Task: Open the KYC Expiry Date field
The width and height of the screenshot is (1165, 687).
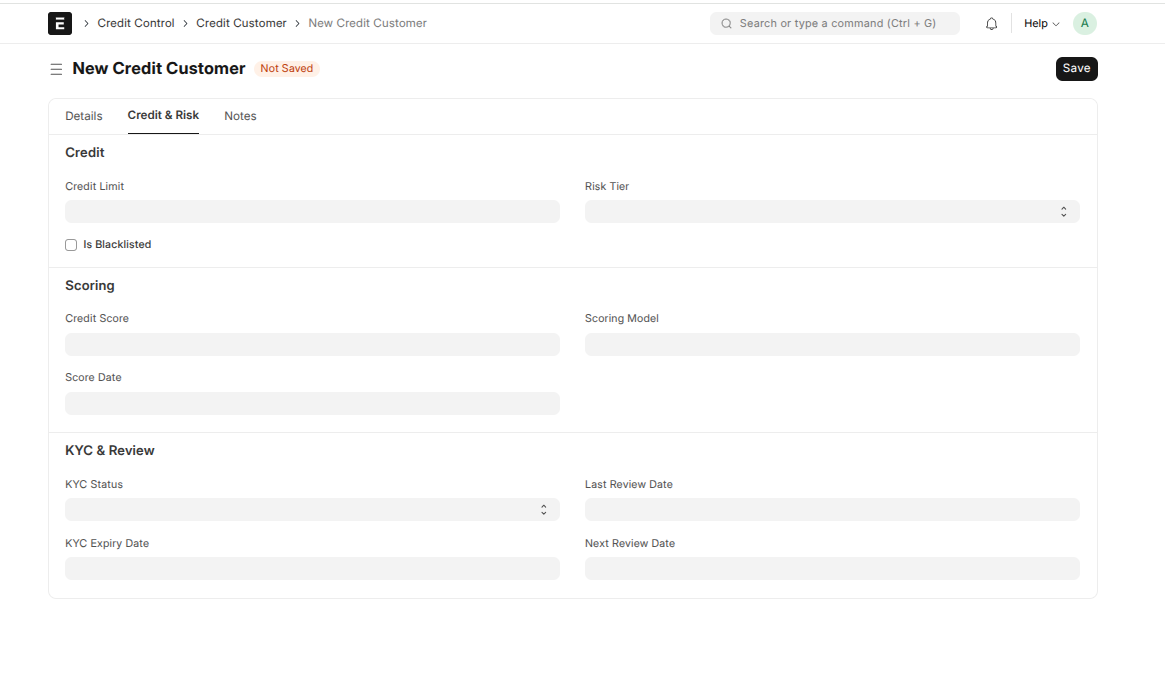Action: [x=312, y=569]
